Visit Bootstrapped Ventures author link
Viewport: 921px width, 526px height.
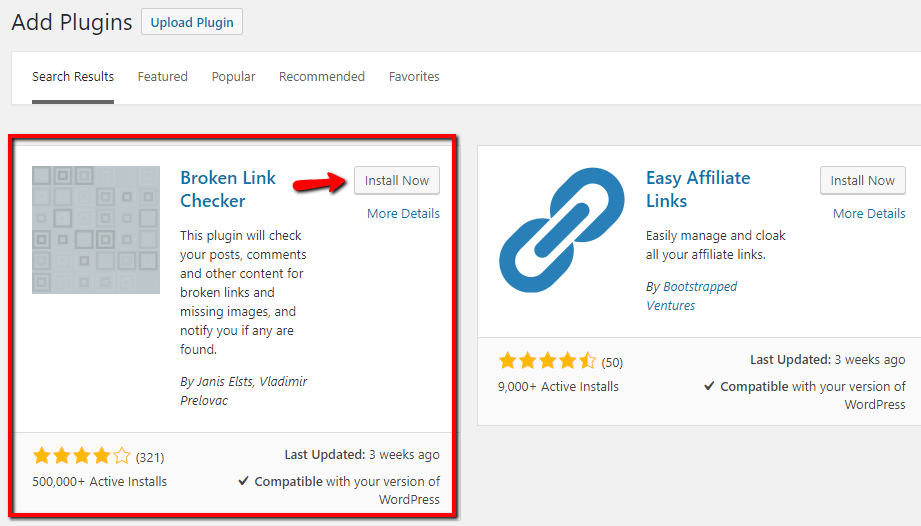[x=691, y=296]
